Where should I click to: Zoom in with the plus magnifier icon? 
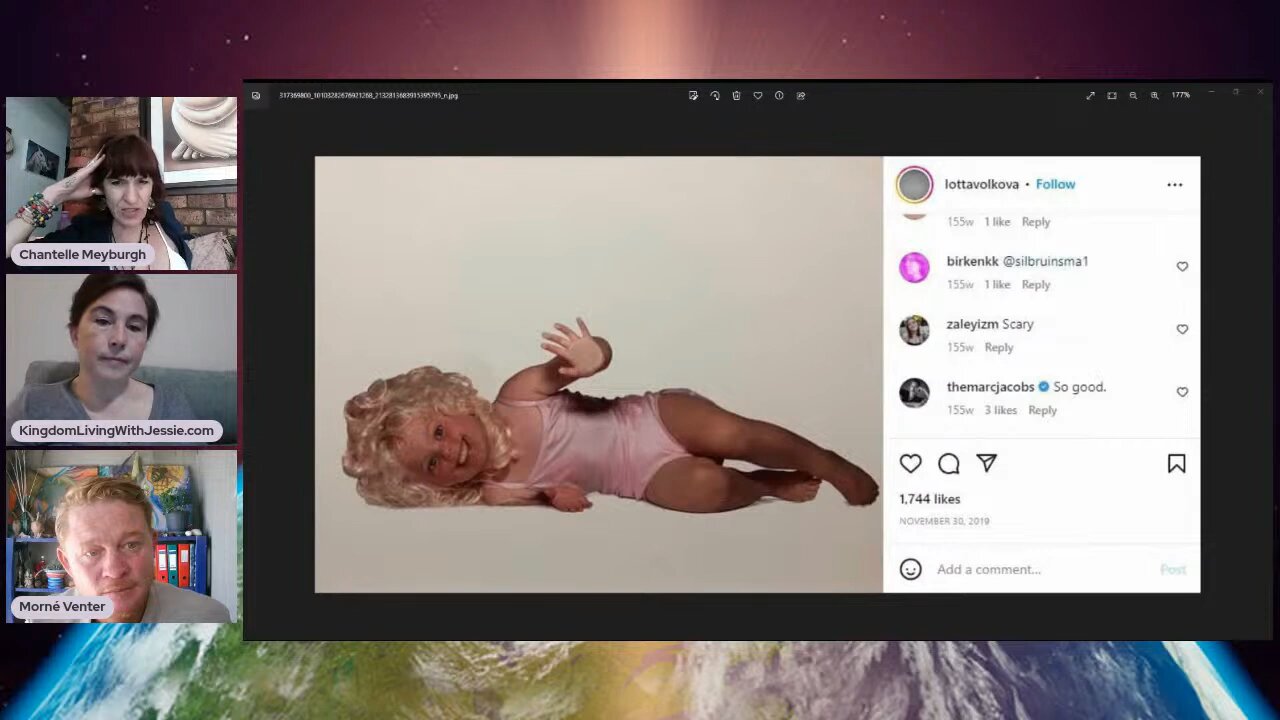click(x=1155, y=95)
